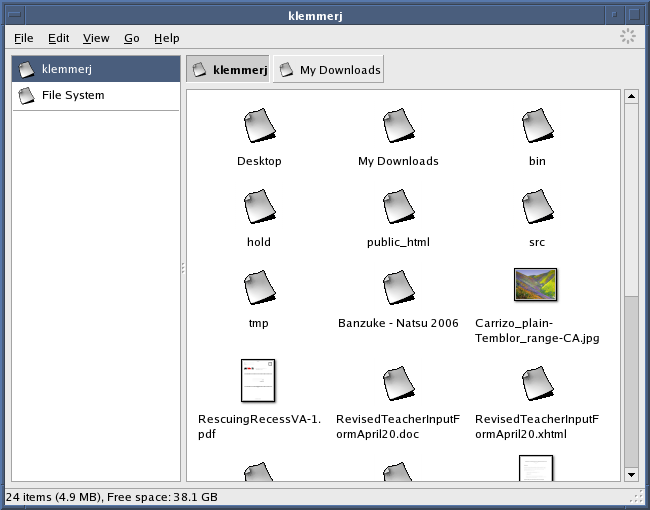Select the RevisedTeacherInputFormApril20.xhtml file icon
This screenshot has height=510, width=650.
point(537,383)
